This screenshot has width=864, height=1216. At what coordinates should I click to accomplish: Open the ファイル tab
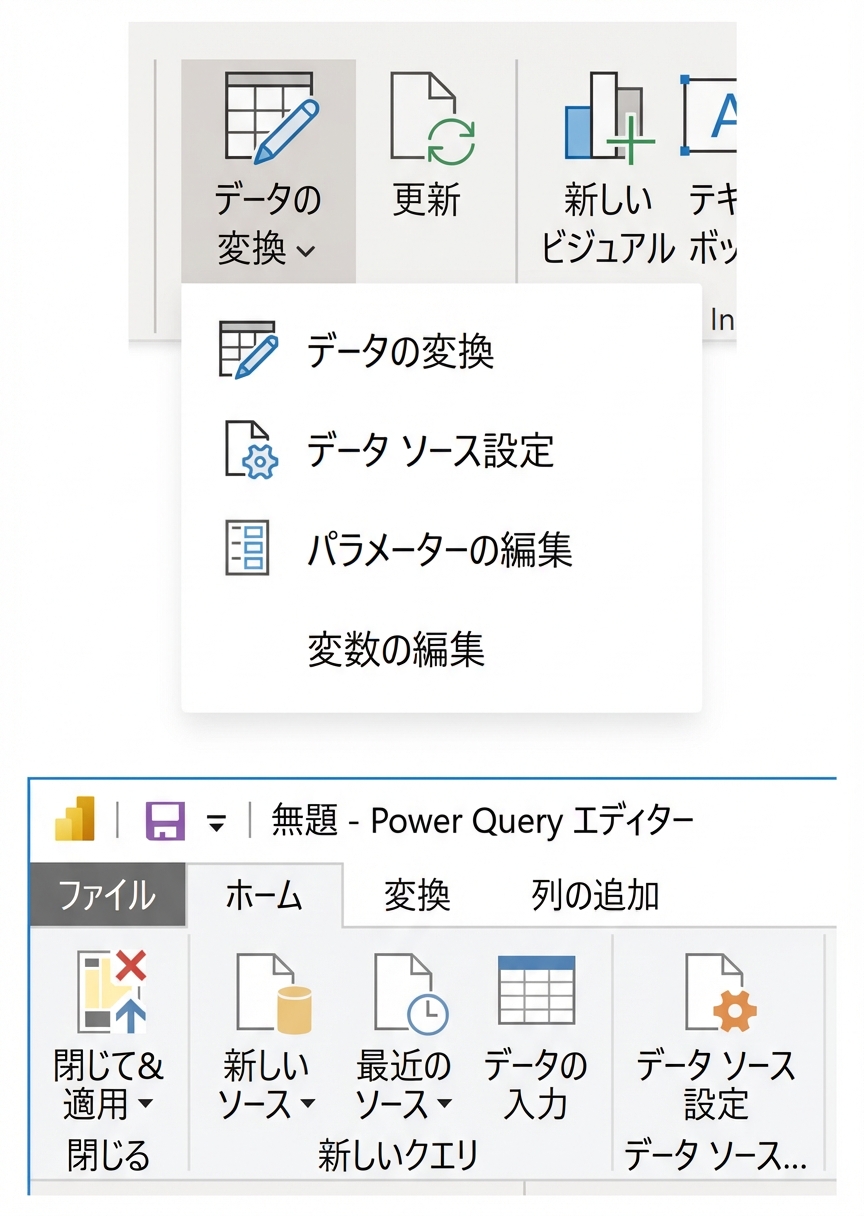tap(107, 894)
